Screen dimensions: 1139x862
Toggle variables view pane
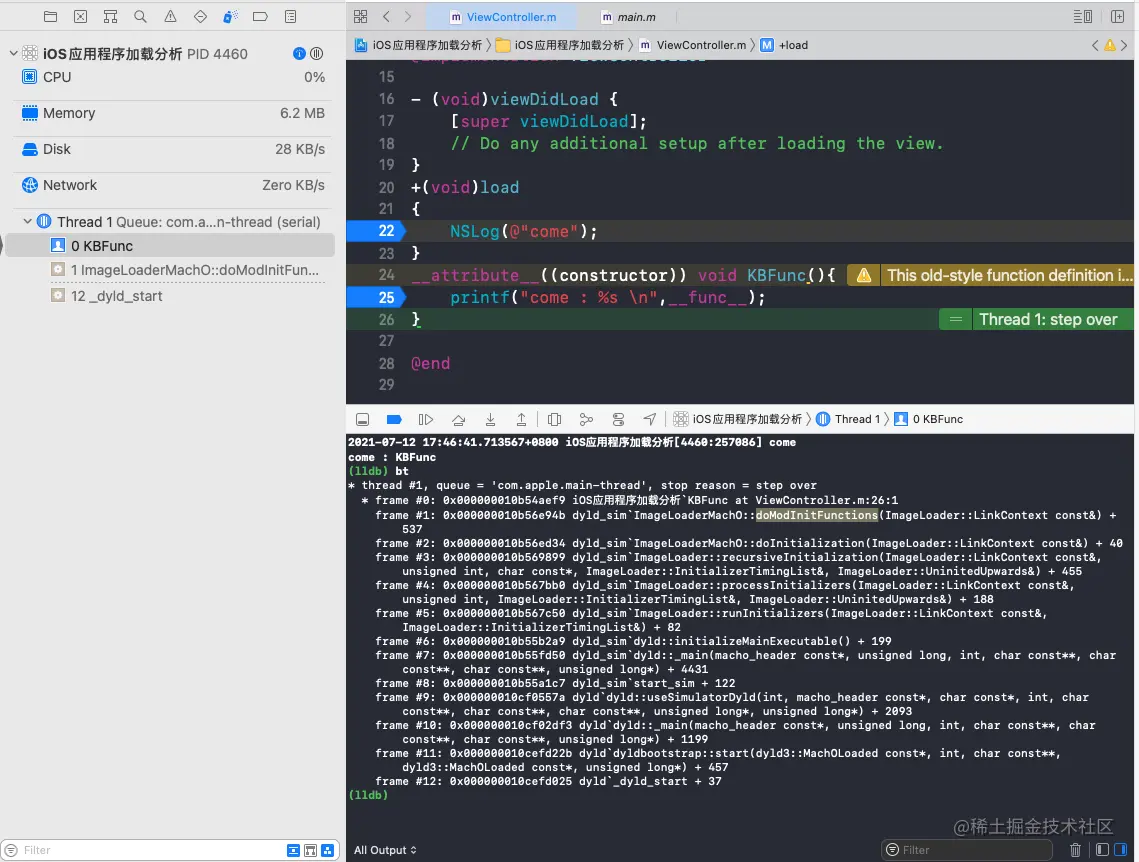click(1102, 850)
